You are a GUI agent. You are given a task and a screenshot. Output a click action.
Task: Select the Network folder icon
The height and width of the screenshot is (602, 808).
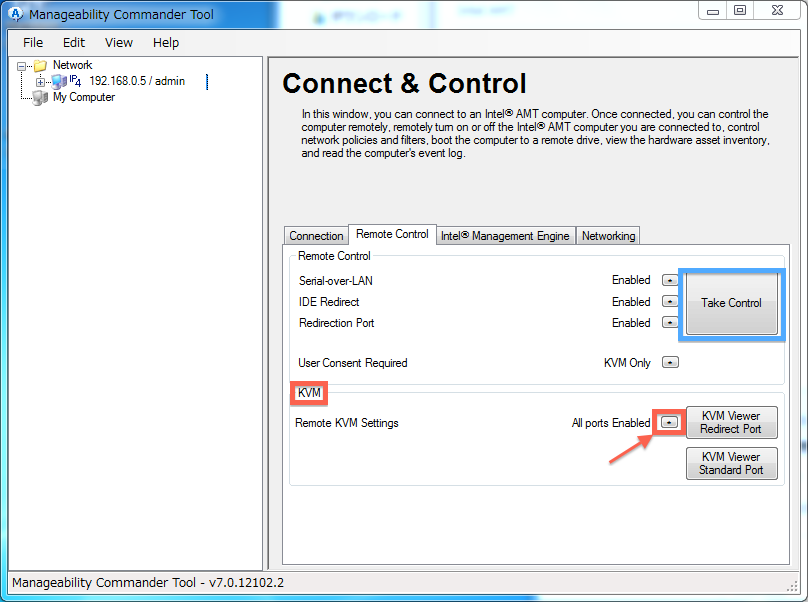[x=40, y=65]
